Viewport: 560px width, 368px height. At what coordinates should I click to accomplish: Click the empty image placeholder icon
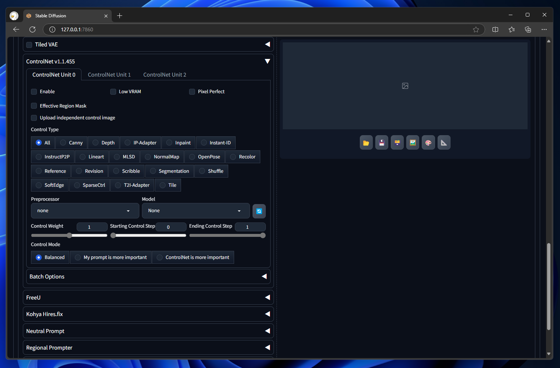405,86
